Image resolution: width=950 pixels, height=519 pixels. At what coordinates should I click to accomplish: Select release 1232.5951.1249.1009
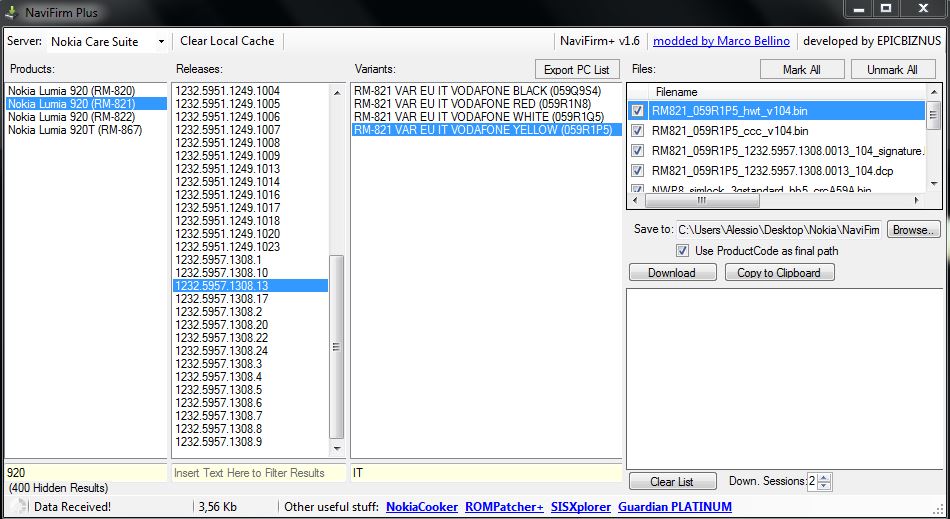point(250,156)
